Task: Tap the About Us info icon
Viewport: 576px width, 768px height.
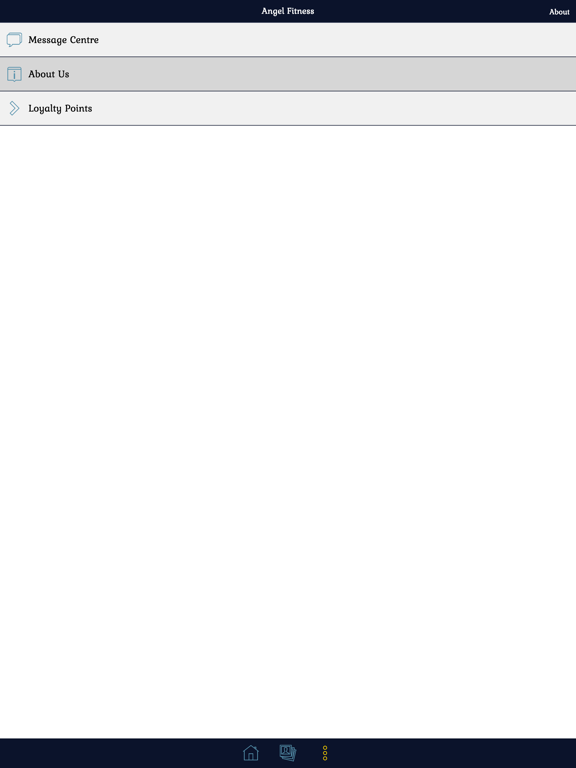Action: coord(14,74)
